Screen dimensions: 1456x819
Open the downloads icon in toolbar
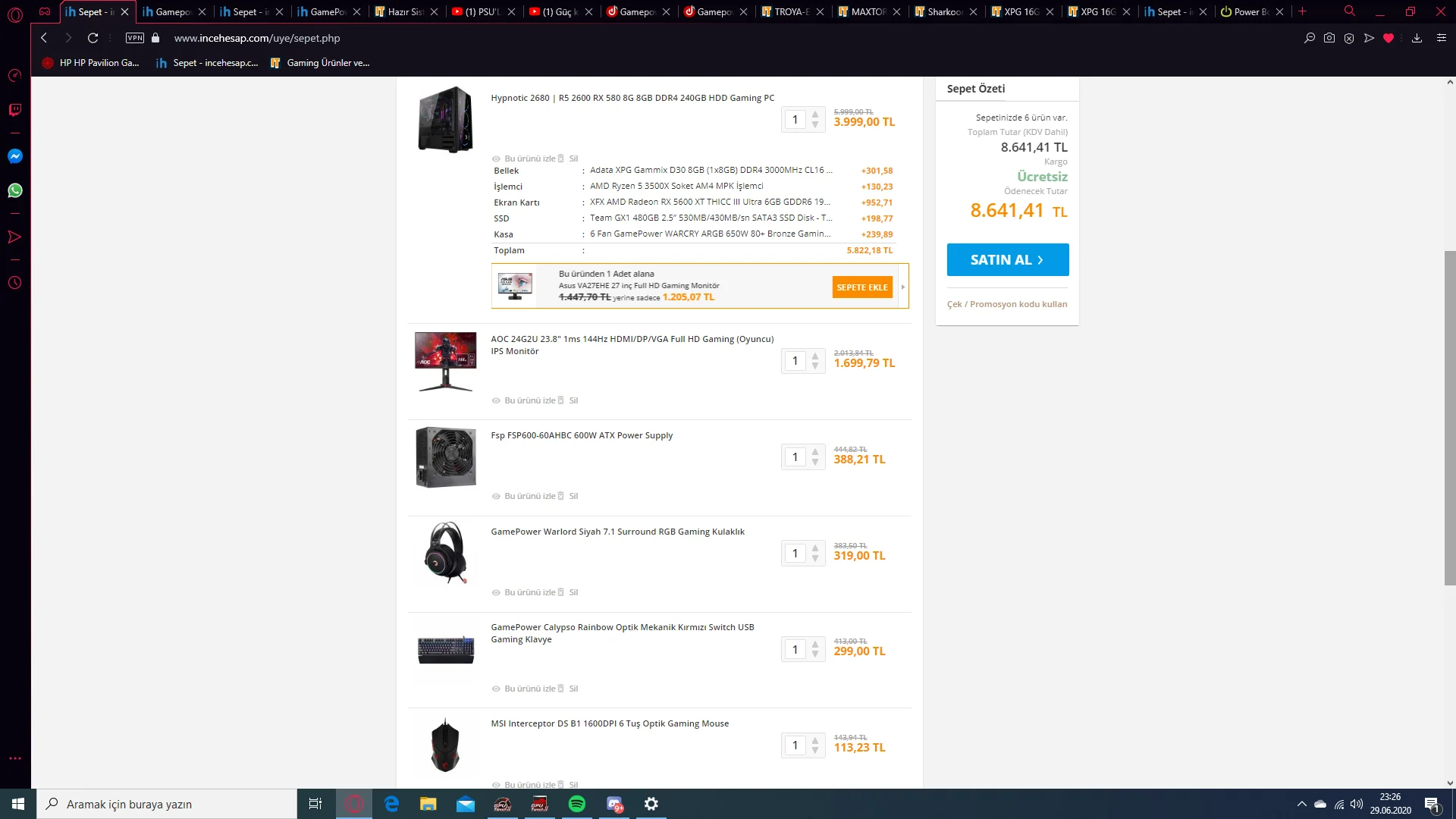(x=1417, y=38)
